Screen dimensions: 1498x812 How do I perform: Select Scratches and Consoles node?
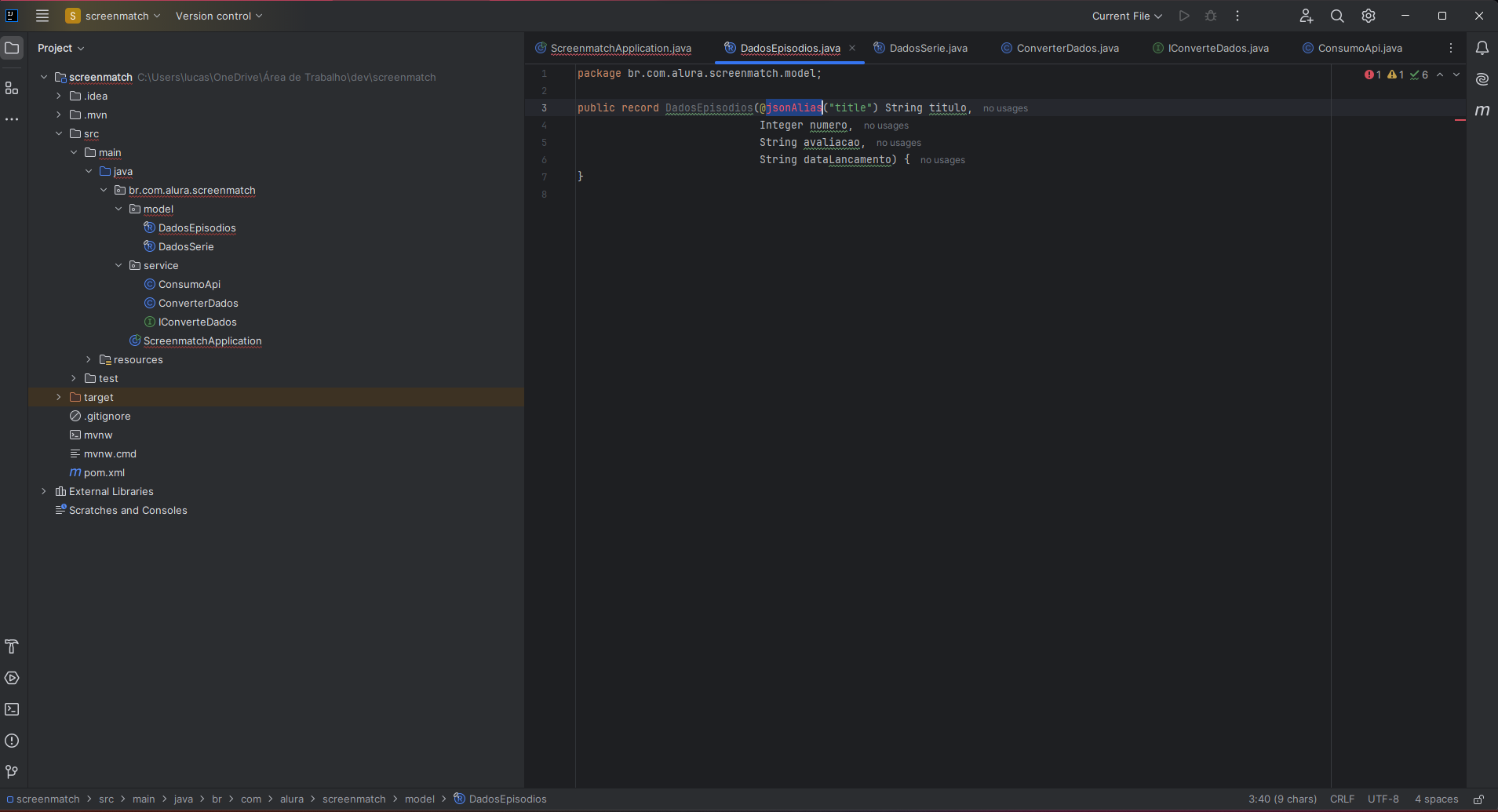click(x=128, y=510)
